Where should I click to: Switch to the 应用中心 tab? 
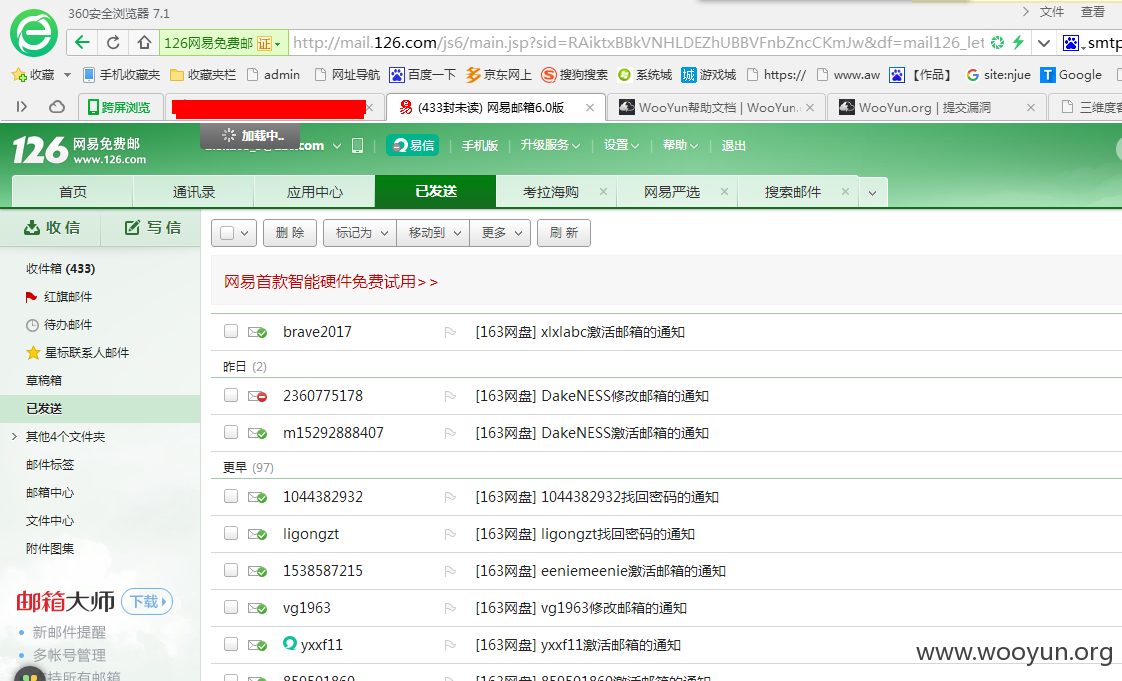(x=315, y=192)
